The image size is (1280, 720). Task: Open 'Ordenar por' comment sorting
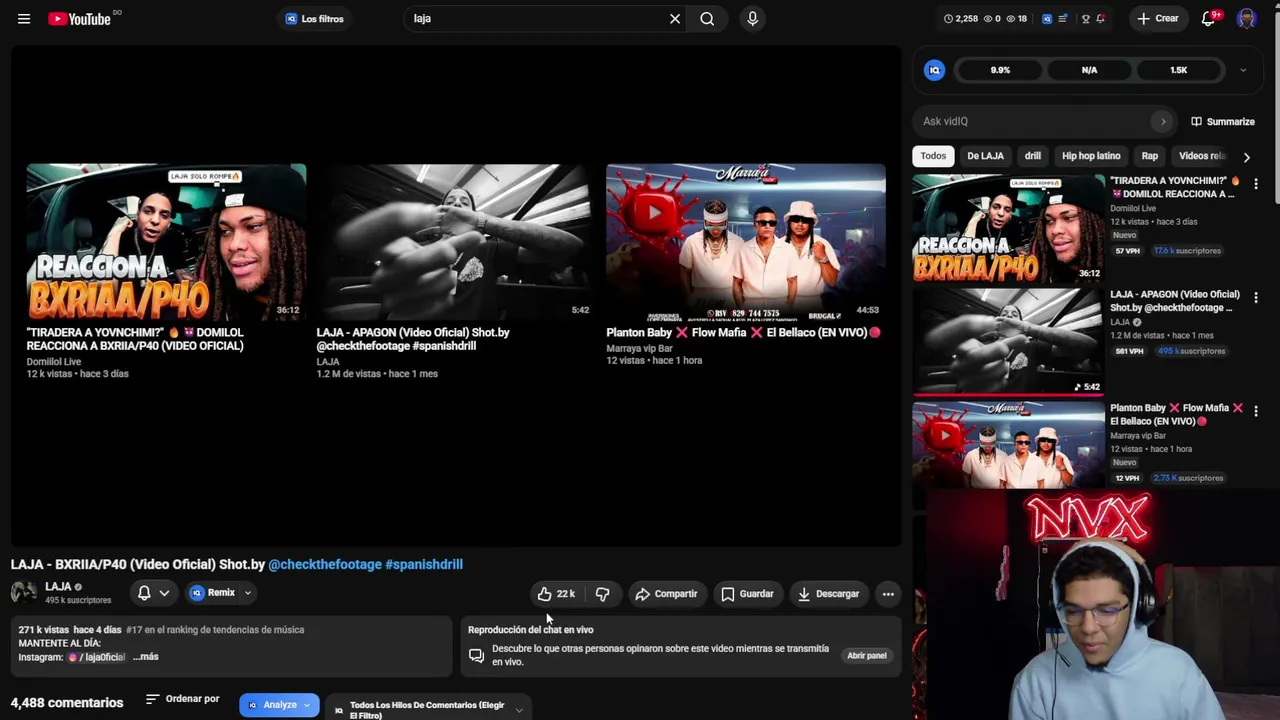182,699
